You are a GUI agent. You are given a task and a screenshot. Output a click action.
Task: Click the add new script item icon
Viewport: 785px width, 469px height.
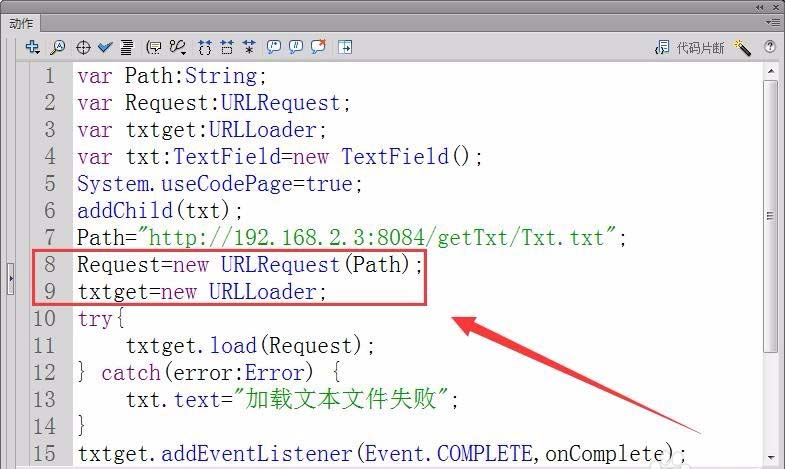coord(32,47)
